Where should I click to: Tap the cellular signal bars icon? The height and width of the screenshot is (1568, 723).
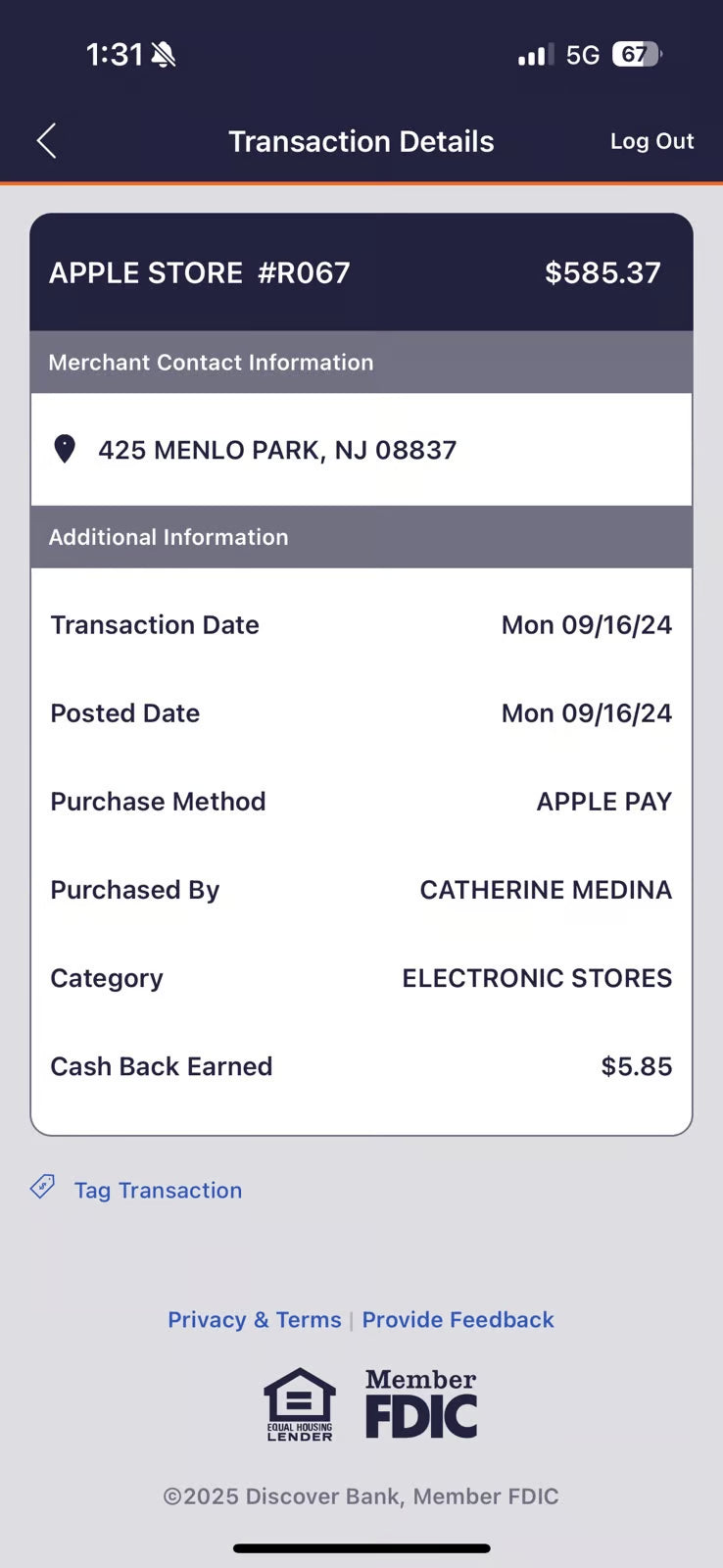(535, 55)
